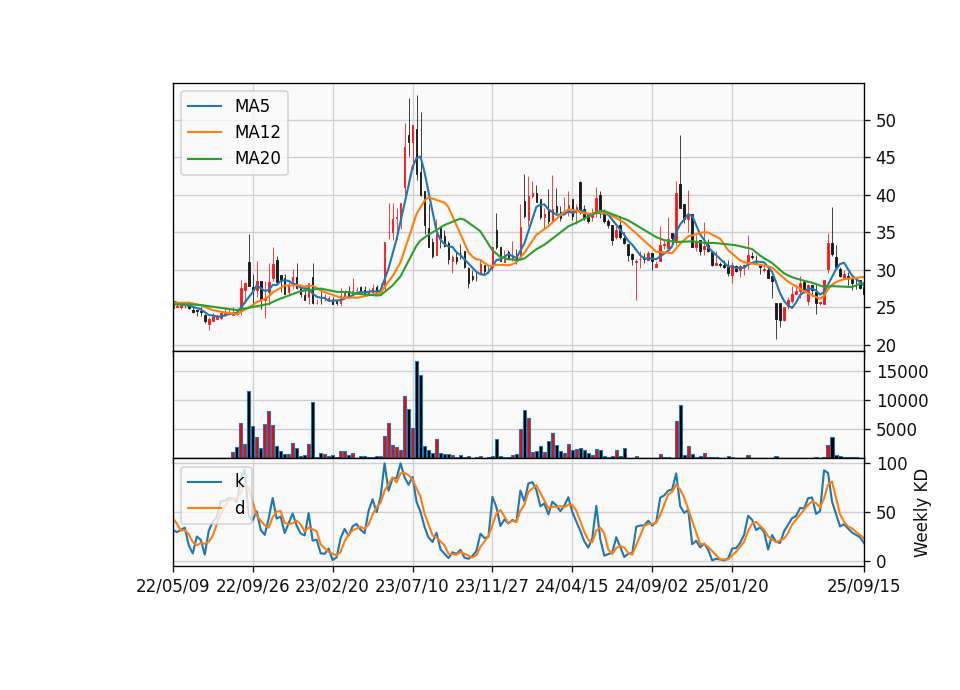
Task: Click the k legend label in KD panel
Action: [x=239, y=481]
